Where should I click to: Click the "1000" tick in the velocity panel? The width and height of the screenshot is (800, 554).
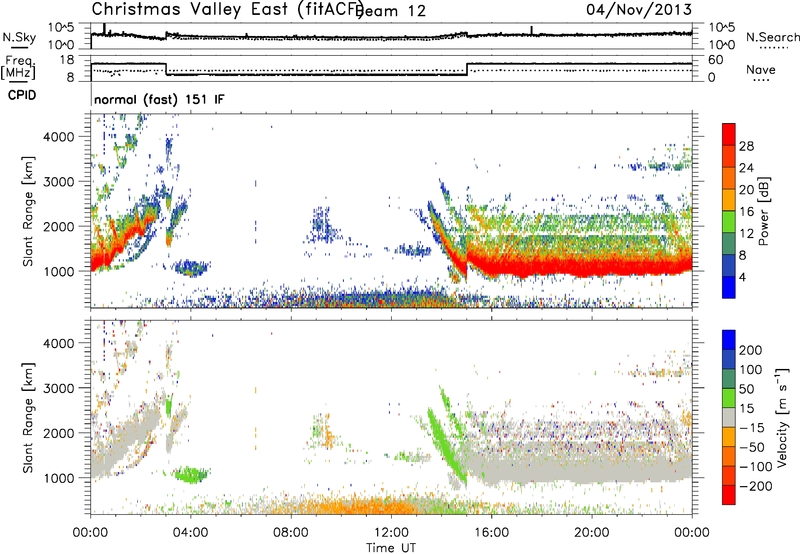coord(59,478)
